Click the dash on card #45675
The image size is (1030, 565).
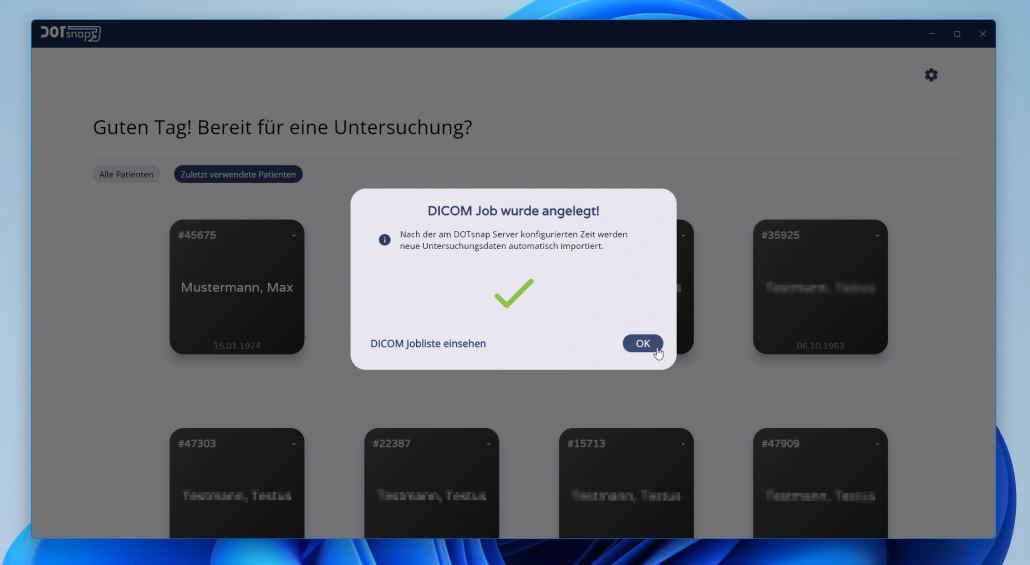(294, 235)
